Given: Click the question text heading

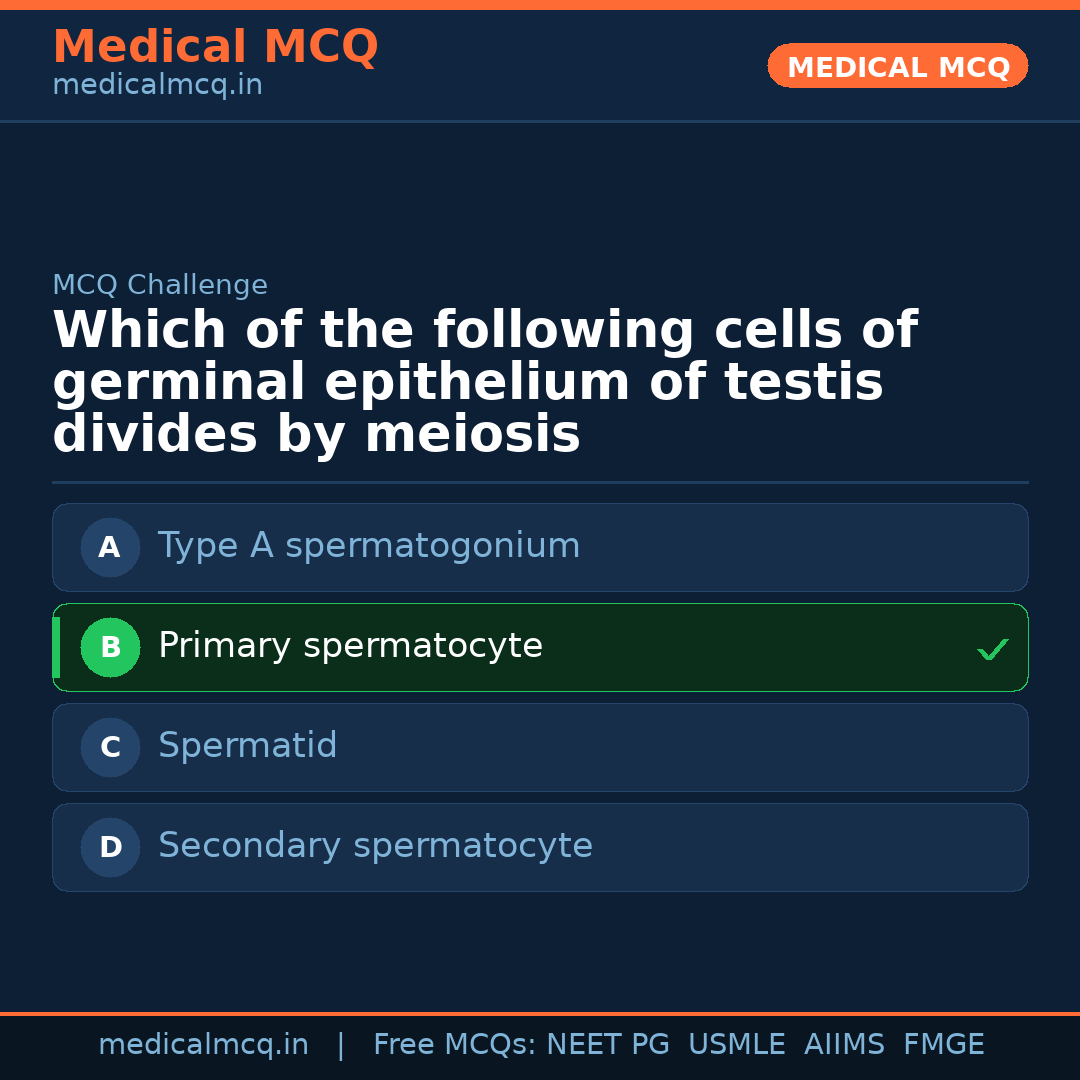Looking at the screenshot, I should pyautogui.click(x=485, y=383).
